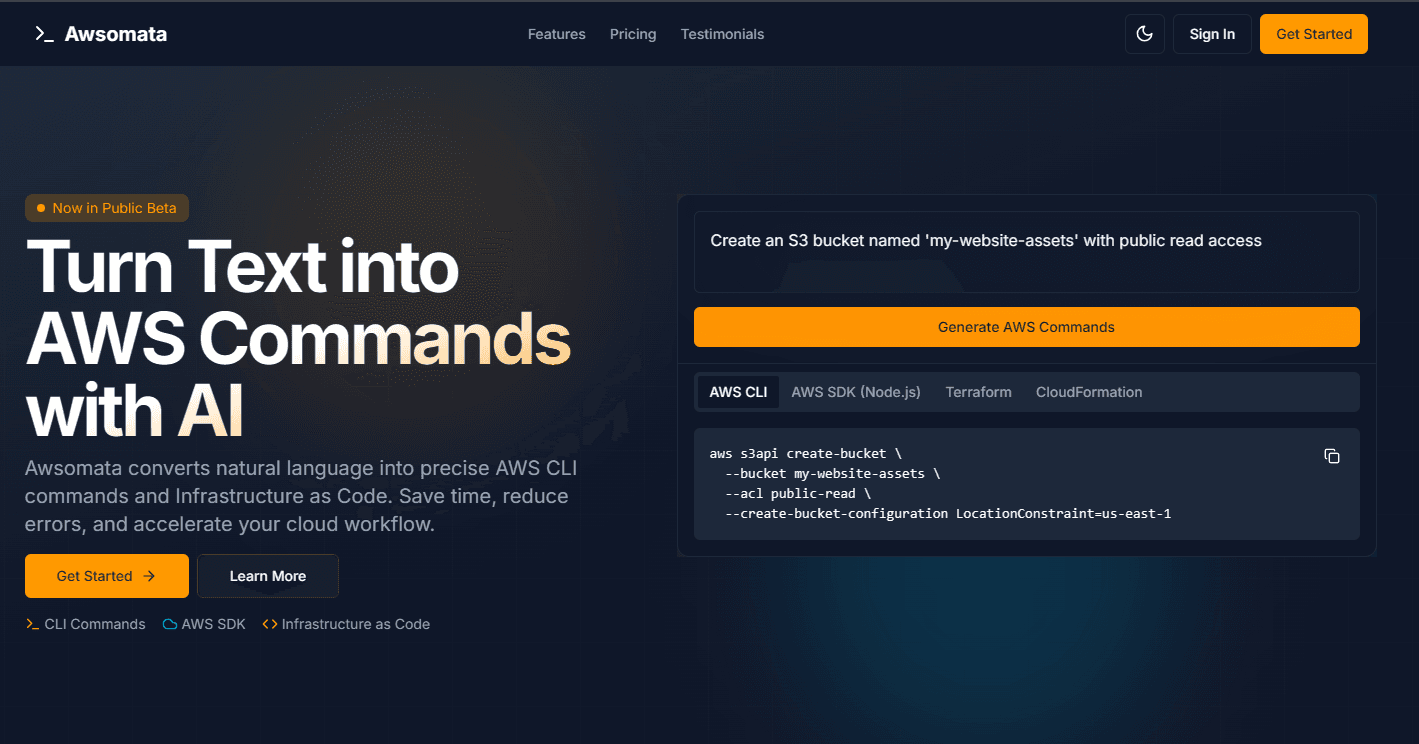Click the Now in Public Beta badge

point(107,208)
